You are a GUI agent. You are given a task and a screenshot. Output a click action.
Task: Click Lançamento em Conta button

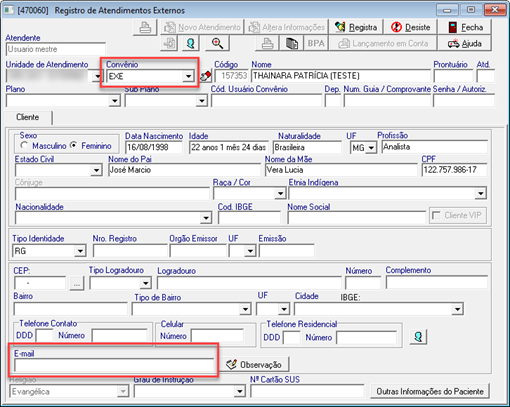(383, 43)
